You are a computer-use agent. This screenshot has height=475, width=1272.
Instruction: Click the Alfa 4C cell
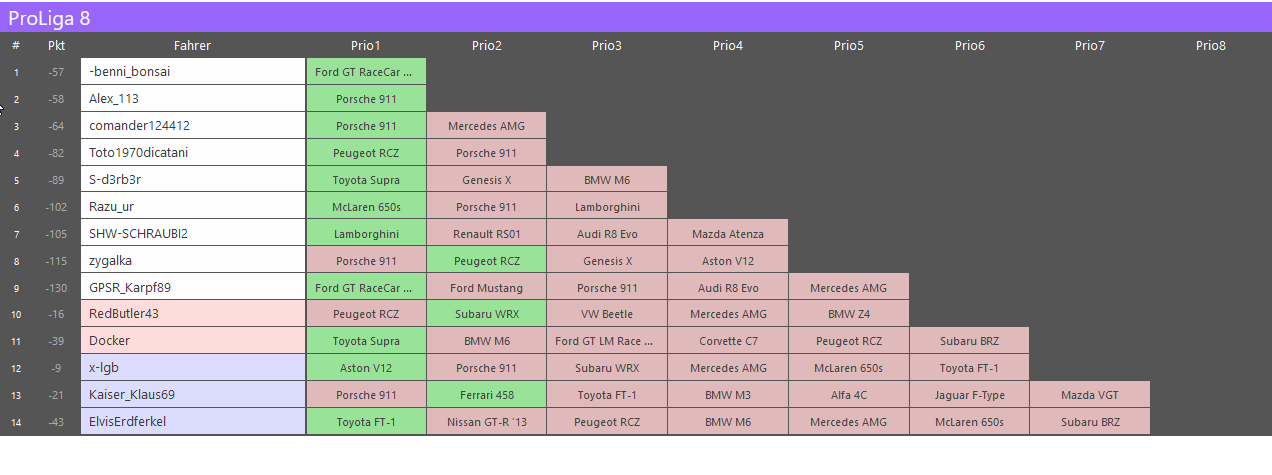[x=848, y=395]
